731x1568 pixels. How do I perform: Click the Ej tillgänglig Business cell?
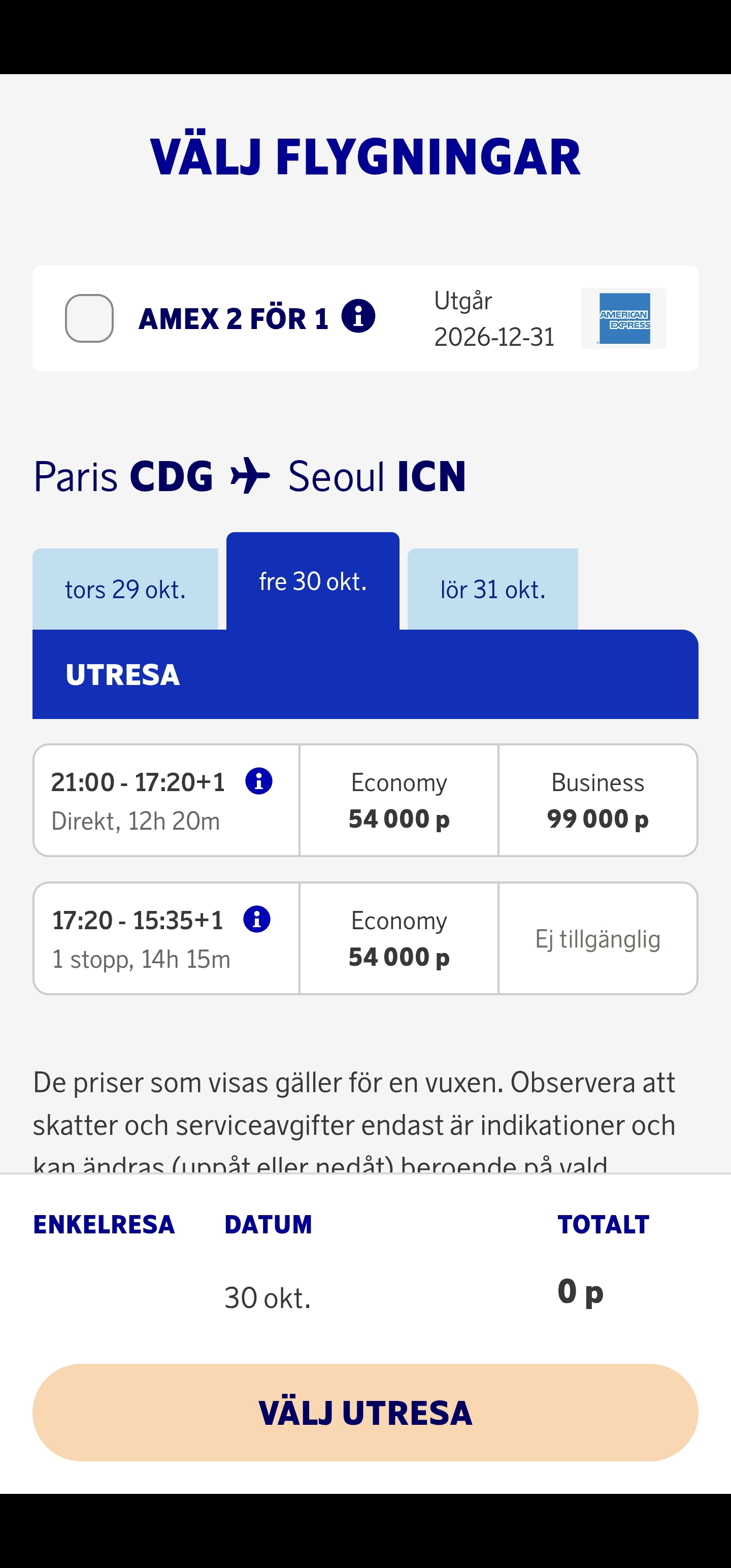[x=597, y=938]
